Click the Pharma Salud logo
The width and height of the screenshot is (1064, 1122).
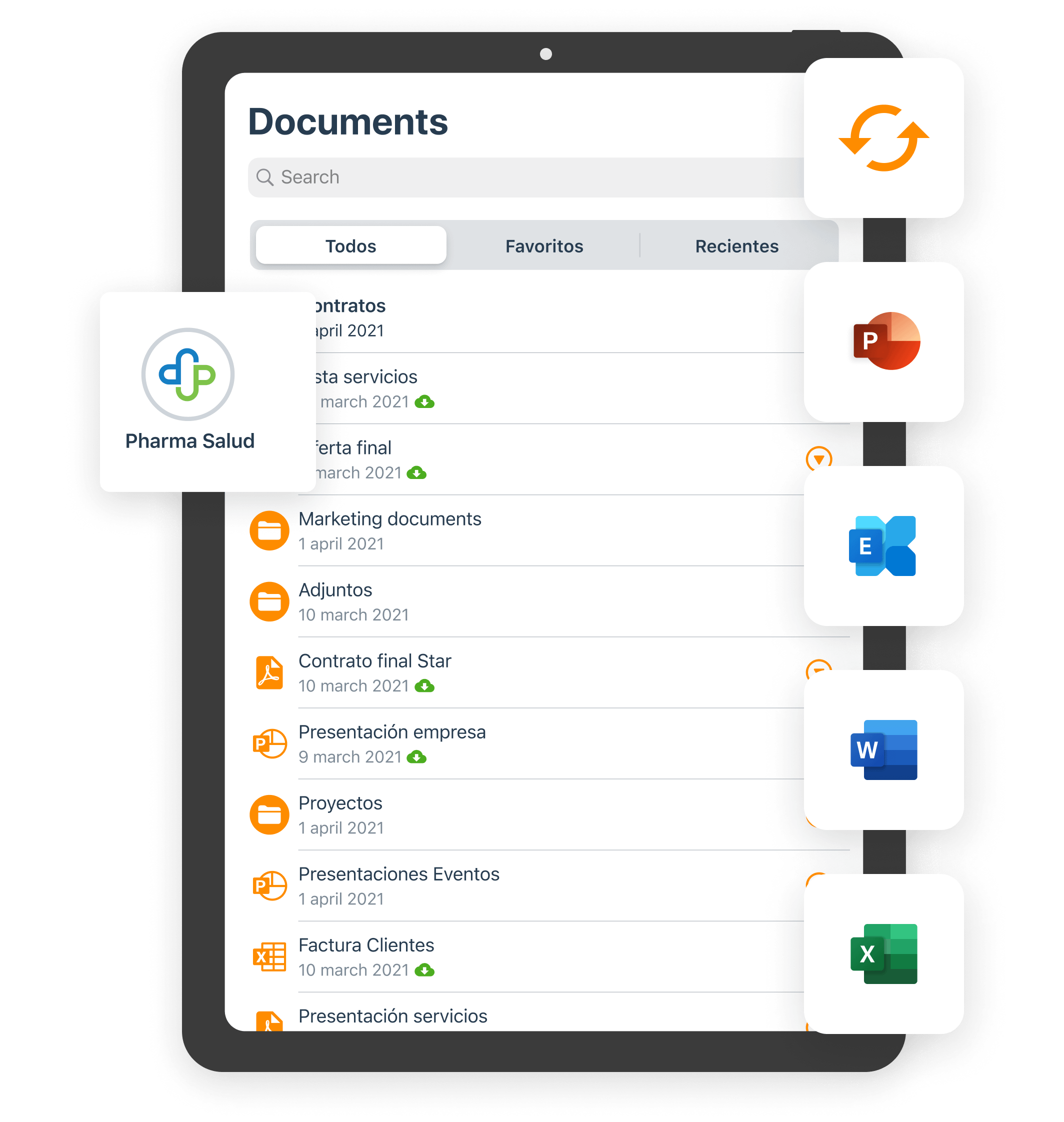pyautogui.click(x=187, y=374)
